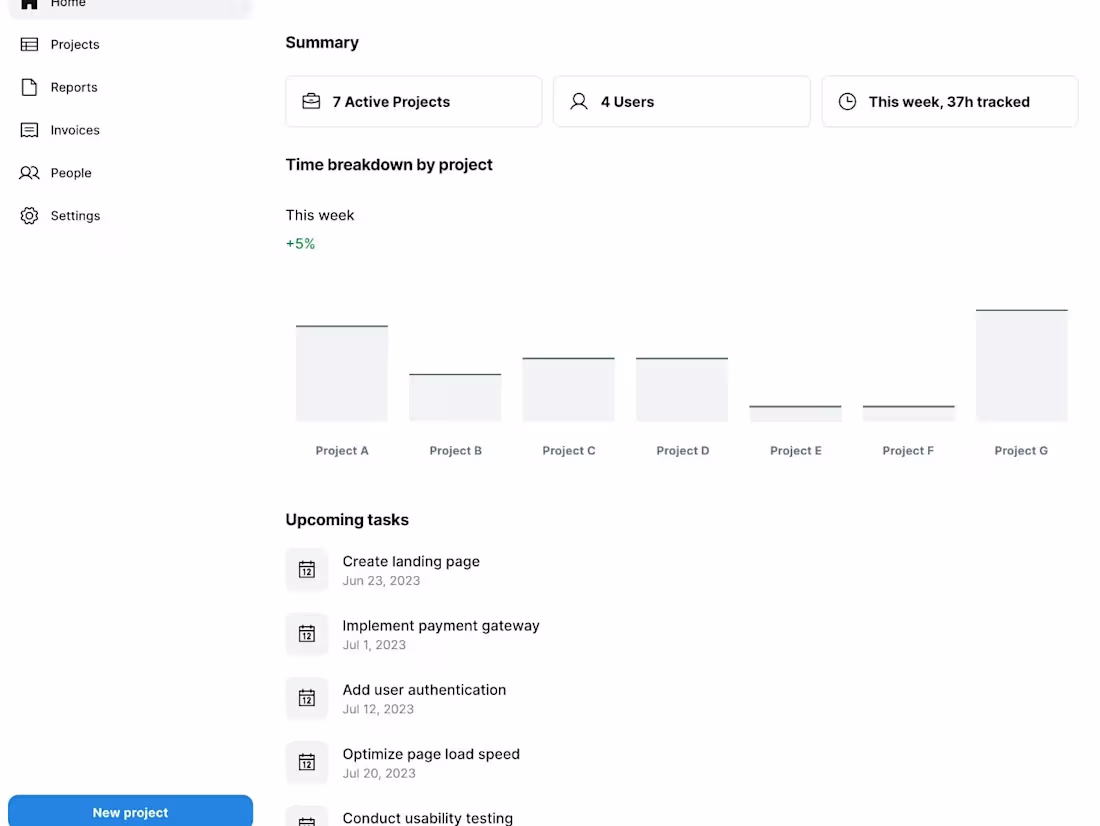Select the People icon in the sidebar

(29, 172)
